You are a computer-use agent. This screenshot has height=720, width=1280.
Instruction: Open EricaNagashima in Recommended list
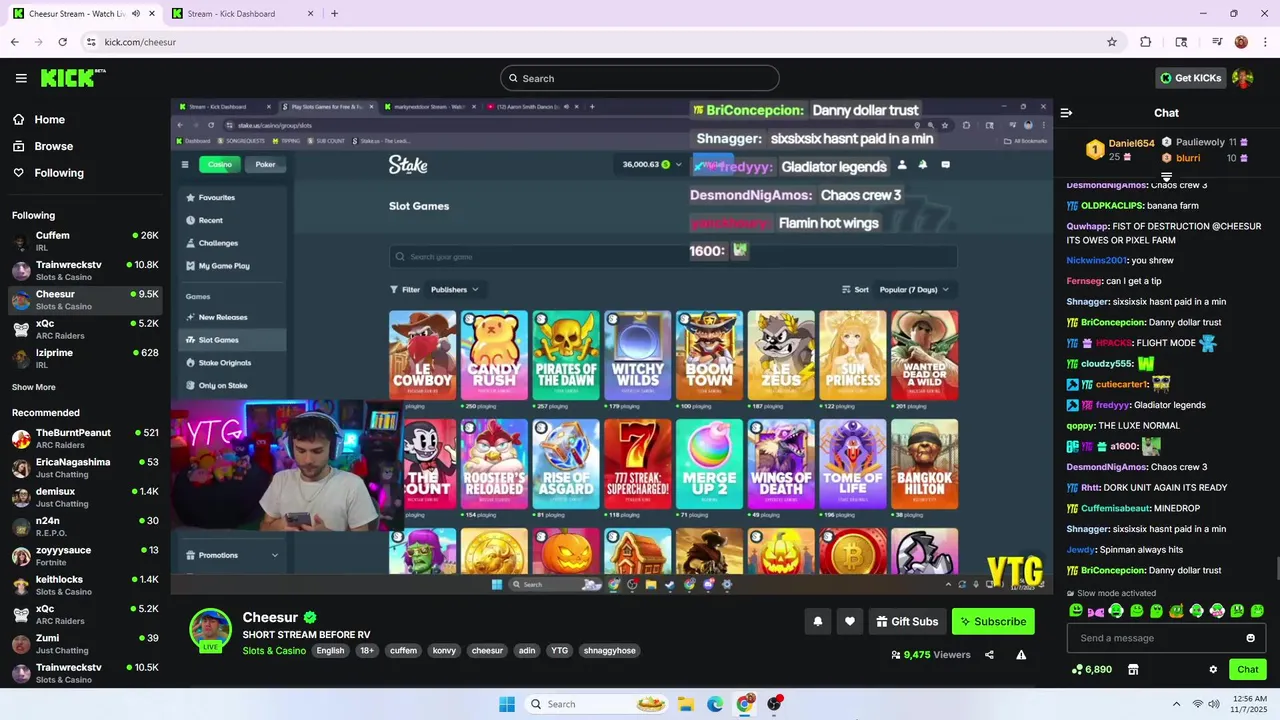(x=85, y=467)
